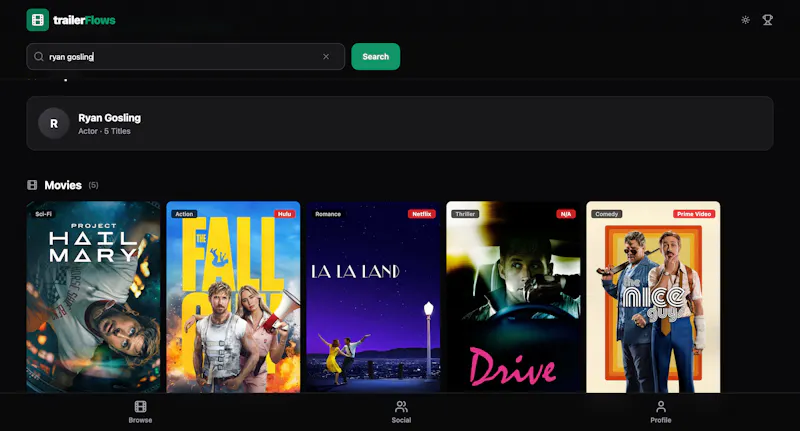
Task: Focus the search field containing ryan gosling
Action: point(186,57)
